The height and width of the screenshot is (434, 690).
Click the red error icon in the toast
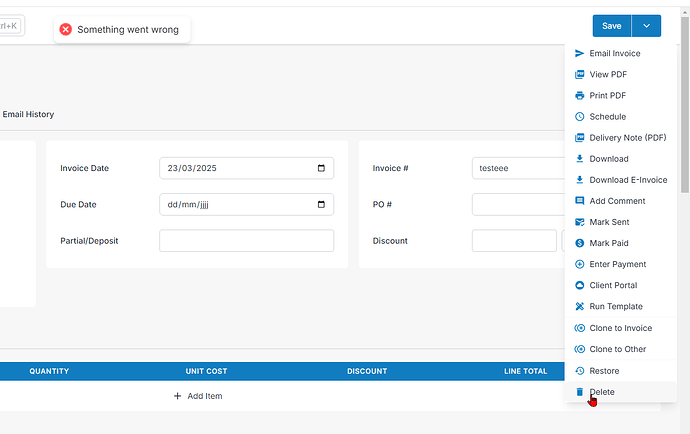coord(66,30)
